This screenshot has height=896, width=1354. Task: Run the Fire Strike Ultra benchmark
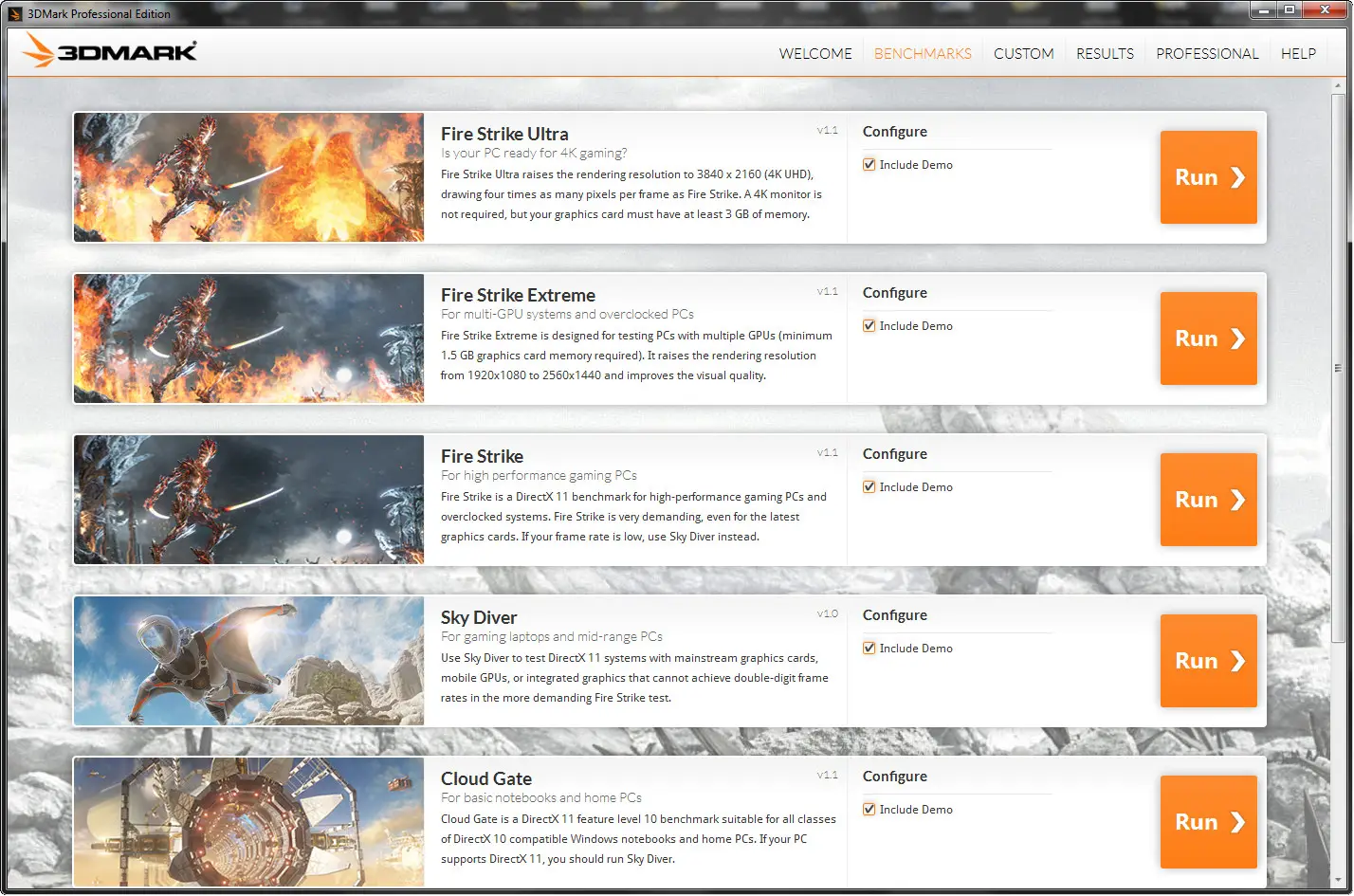pos(1209,177)
